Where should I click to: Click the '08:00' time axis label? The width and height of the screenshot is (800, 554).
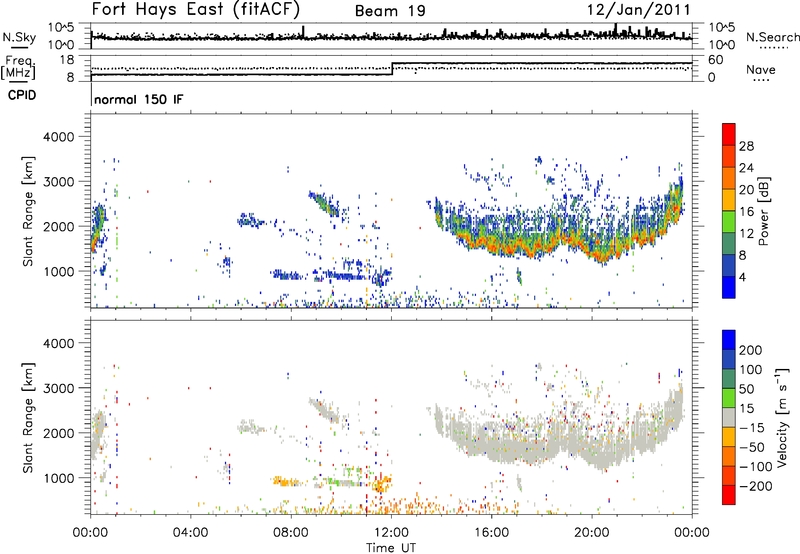point(291,533)
